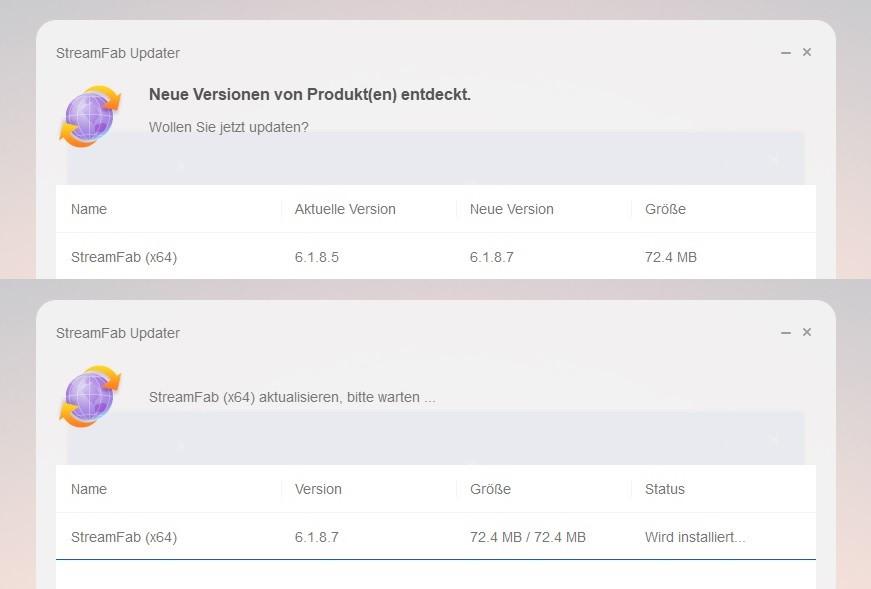871x589 pixels.
Task: Click 'Neue Version' column header
Action: [512, 209]
